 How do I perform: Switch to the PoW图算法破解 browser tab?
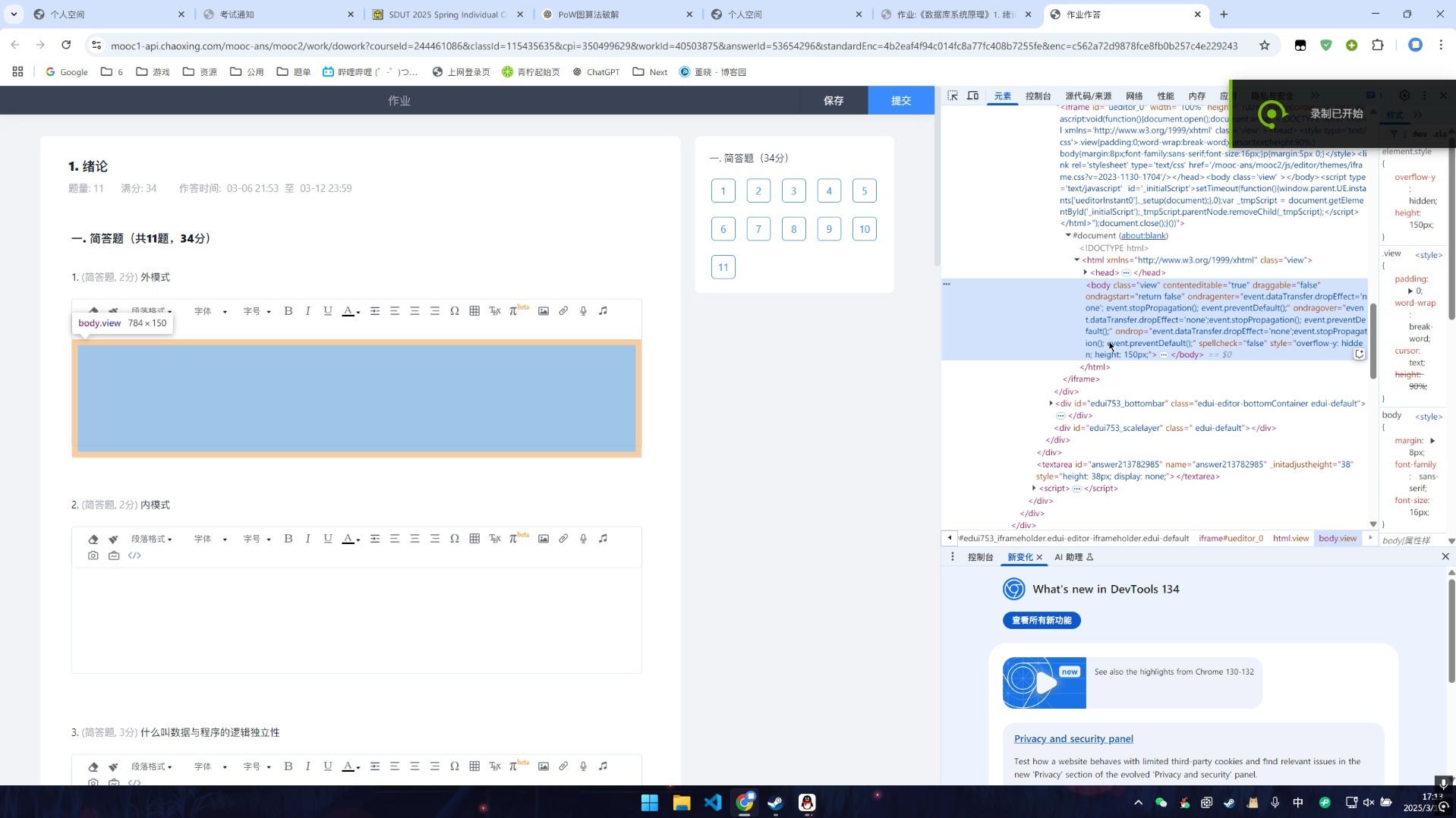click(618, 14)
